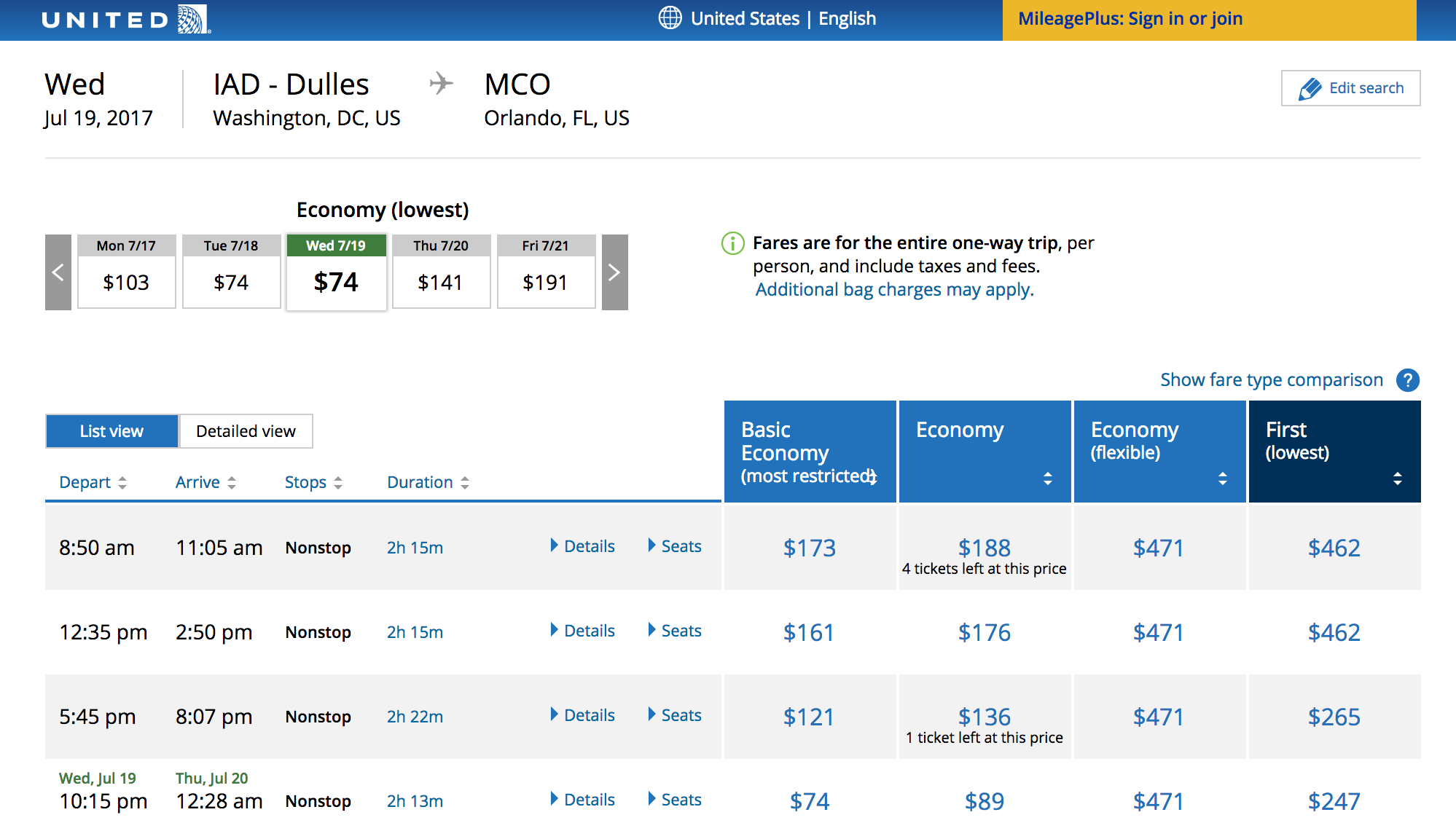
Task: Click the United globe logo
Action: 194,19
